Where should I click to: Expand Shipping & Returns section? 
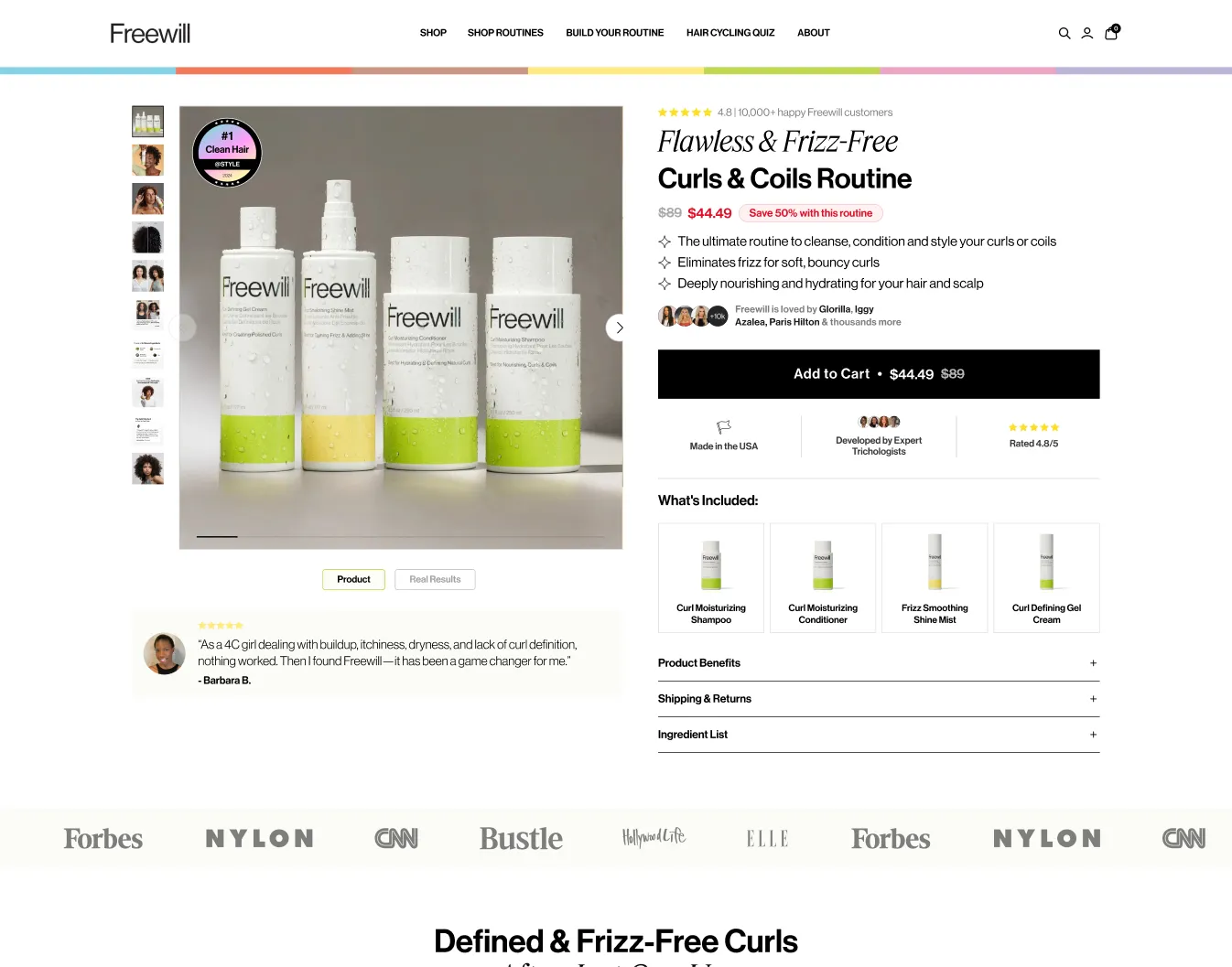(x=879, y=699)
